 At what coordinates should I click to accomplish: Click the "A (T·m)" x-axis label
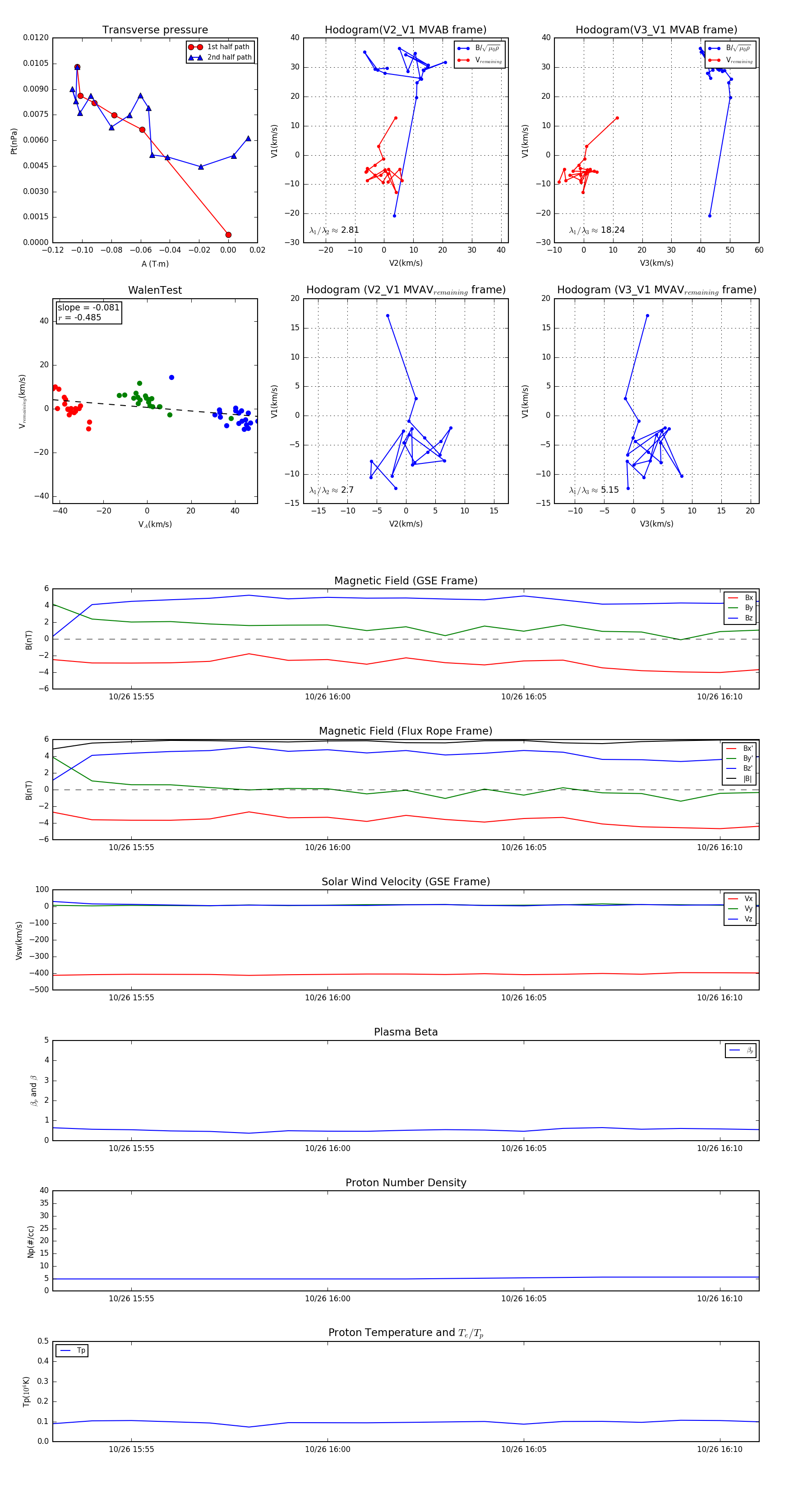[x=155, y=264]
